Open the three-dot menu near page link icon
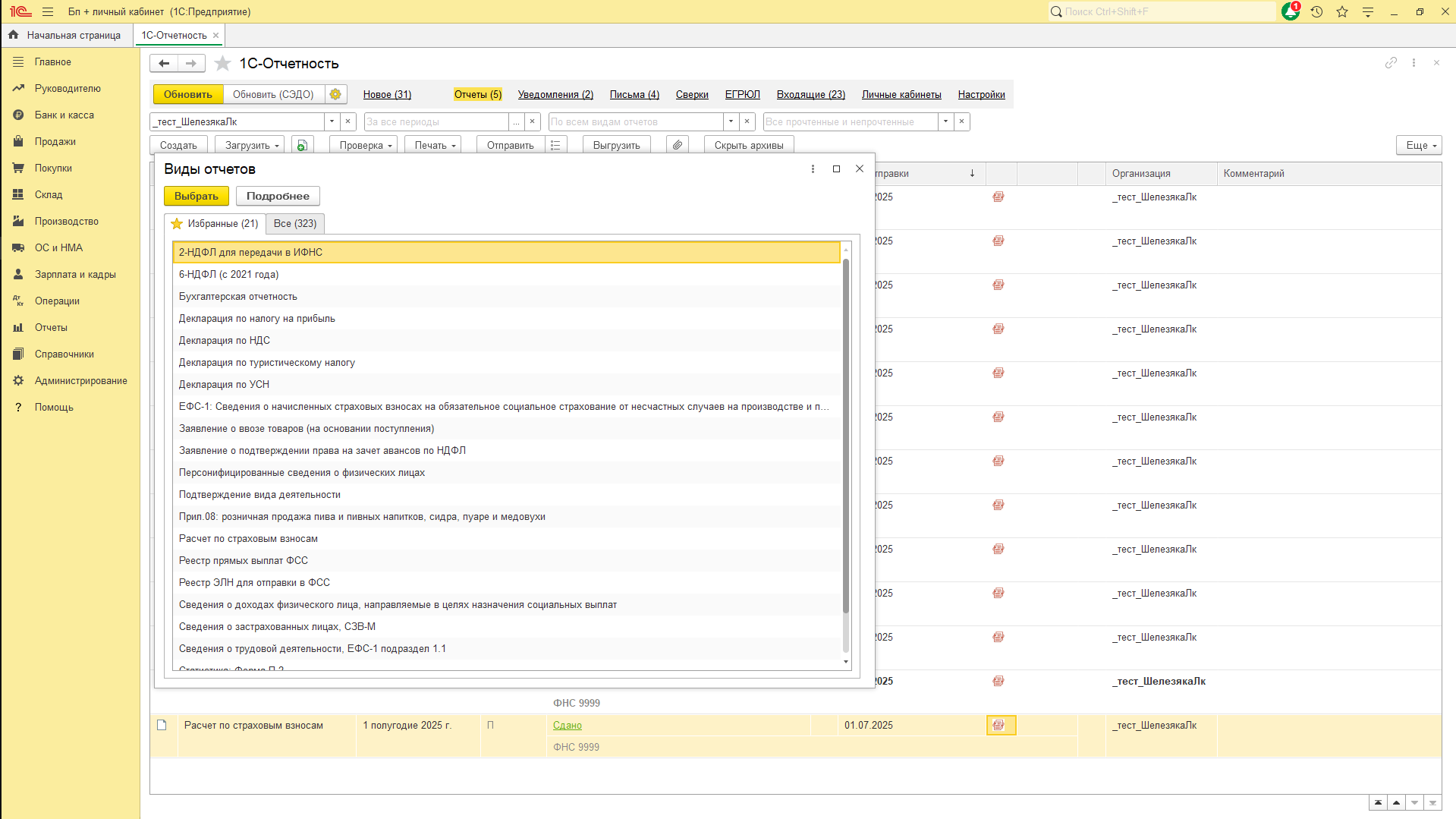 (x=1414, y=63)
